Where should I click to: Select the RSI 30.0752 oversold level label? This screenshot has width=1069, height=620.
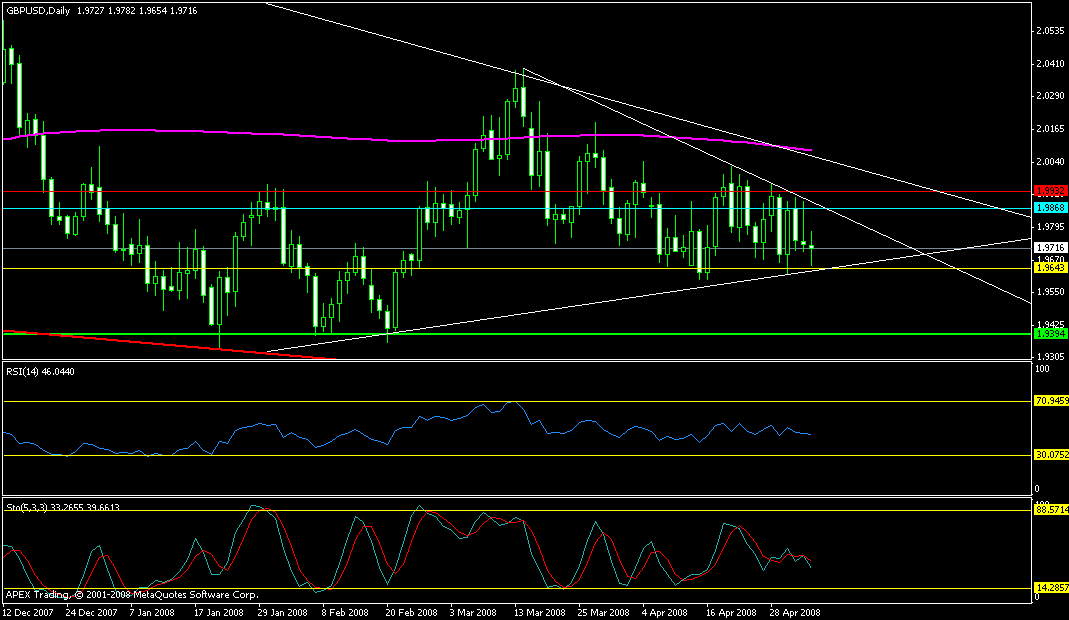click(x=1049, y=454)
